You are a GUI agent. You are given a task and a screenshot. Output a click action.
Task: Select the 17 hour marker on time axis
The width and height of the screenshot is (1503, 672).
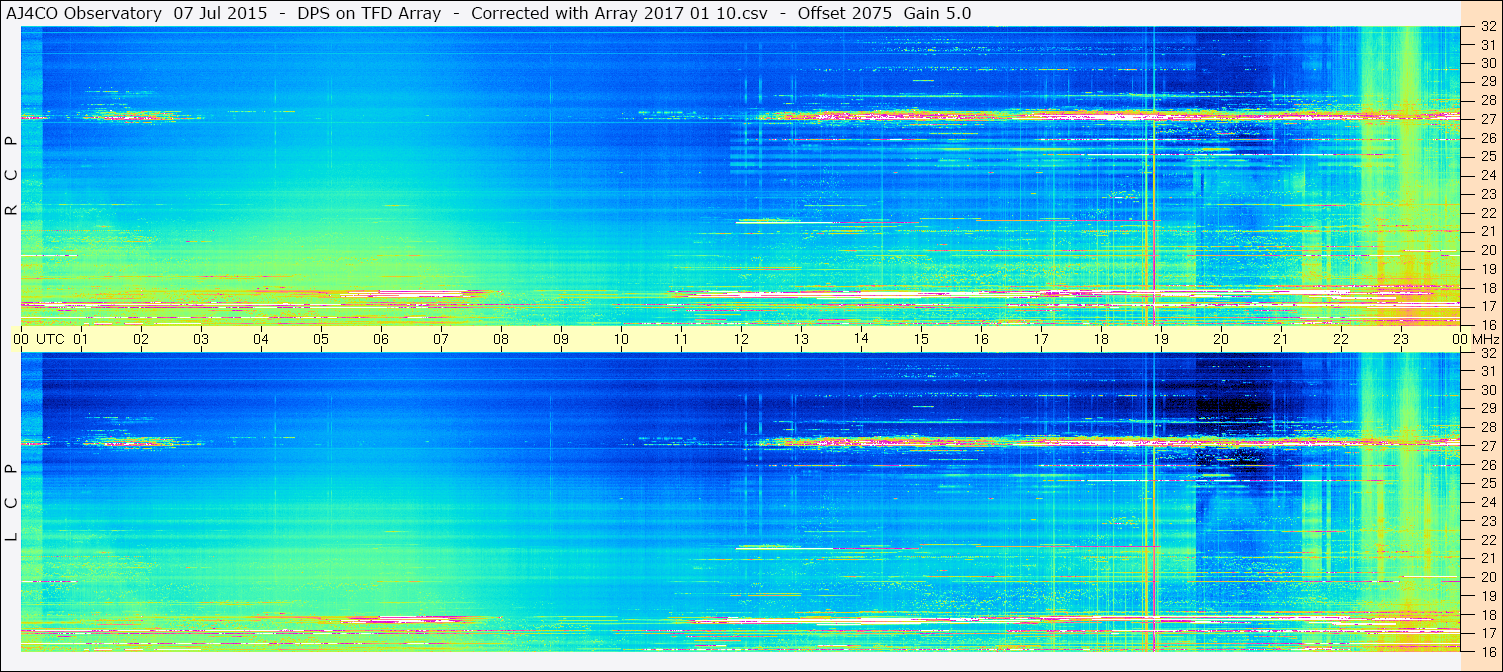[1041, 339]
